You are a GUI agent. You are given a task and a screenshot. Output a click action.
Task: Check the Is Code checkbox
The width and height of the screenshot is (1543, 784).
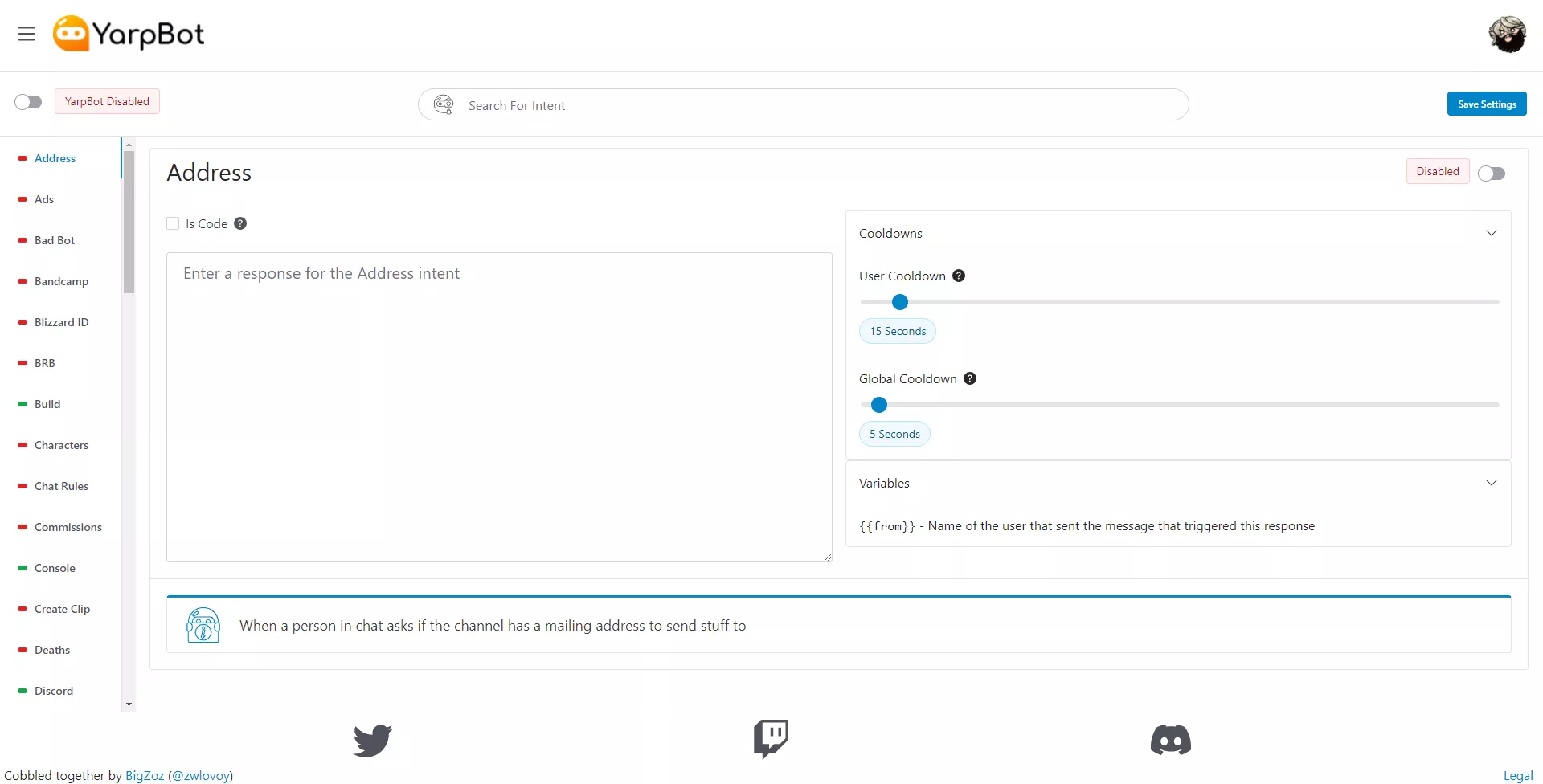tap(173, 223)
